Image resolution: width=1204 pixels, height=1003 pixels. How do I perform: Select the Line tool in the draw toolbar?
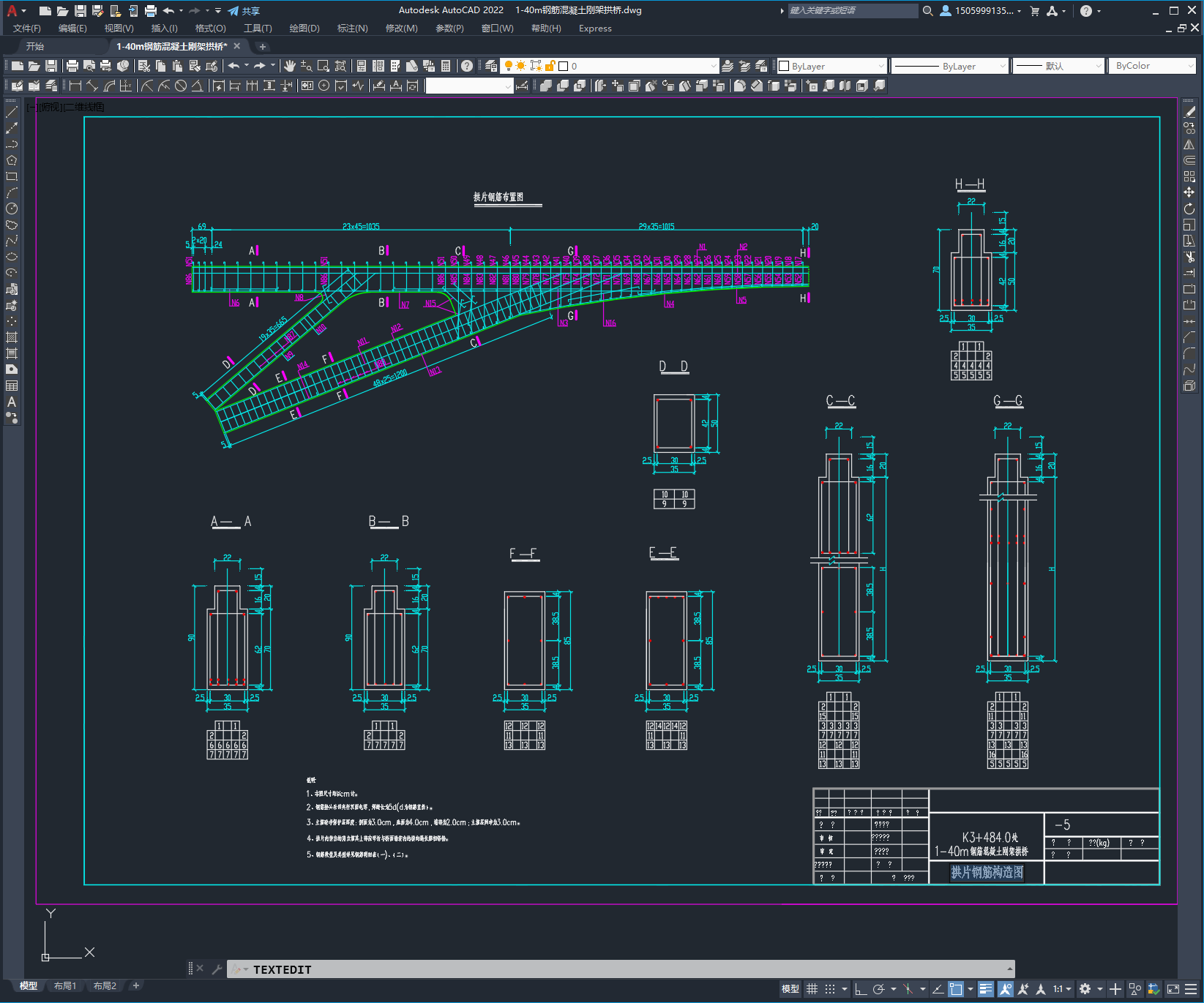pos(12,112)
